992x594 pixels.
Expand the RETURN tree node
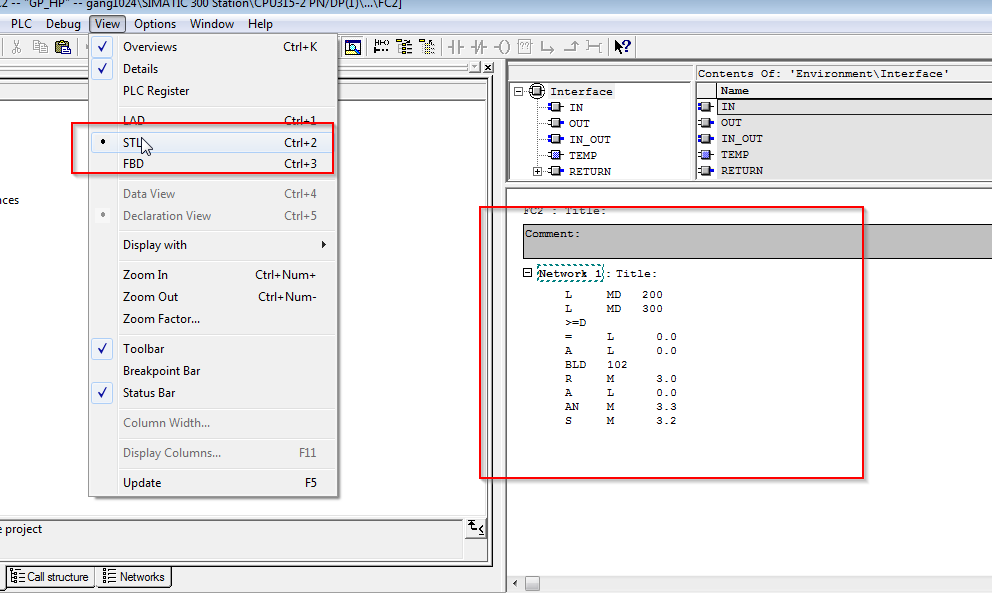coord(538,171)
